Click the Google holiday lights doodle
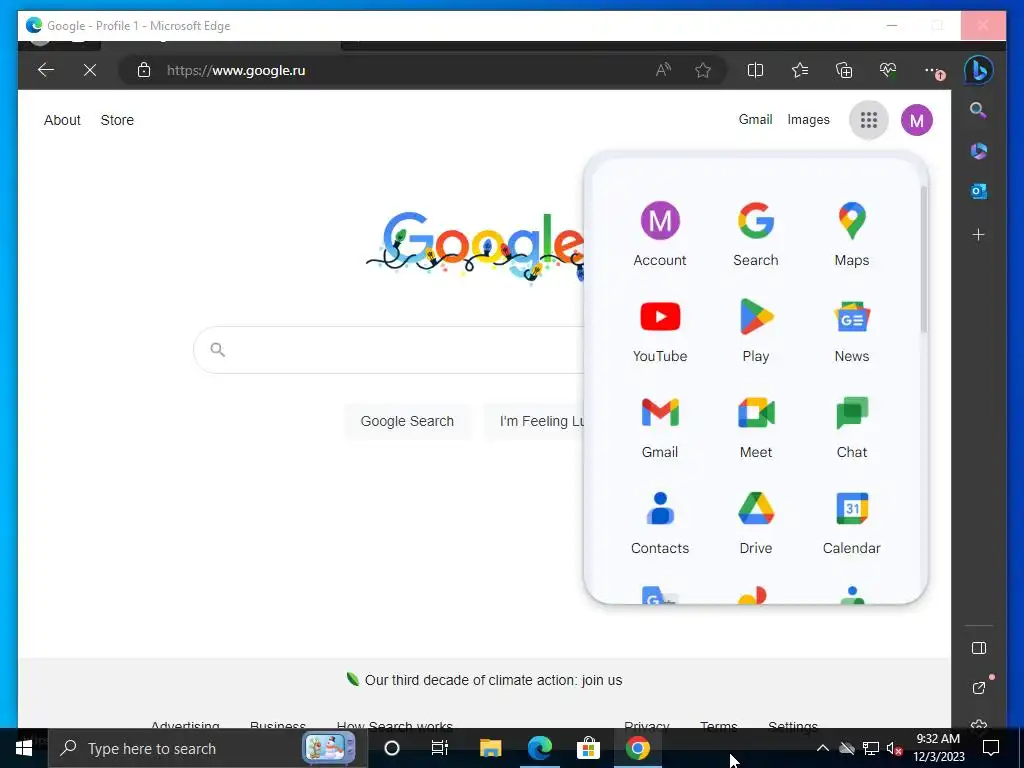This screenshot has width=1024, height=768. click(x=475, y=247)
